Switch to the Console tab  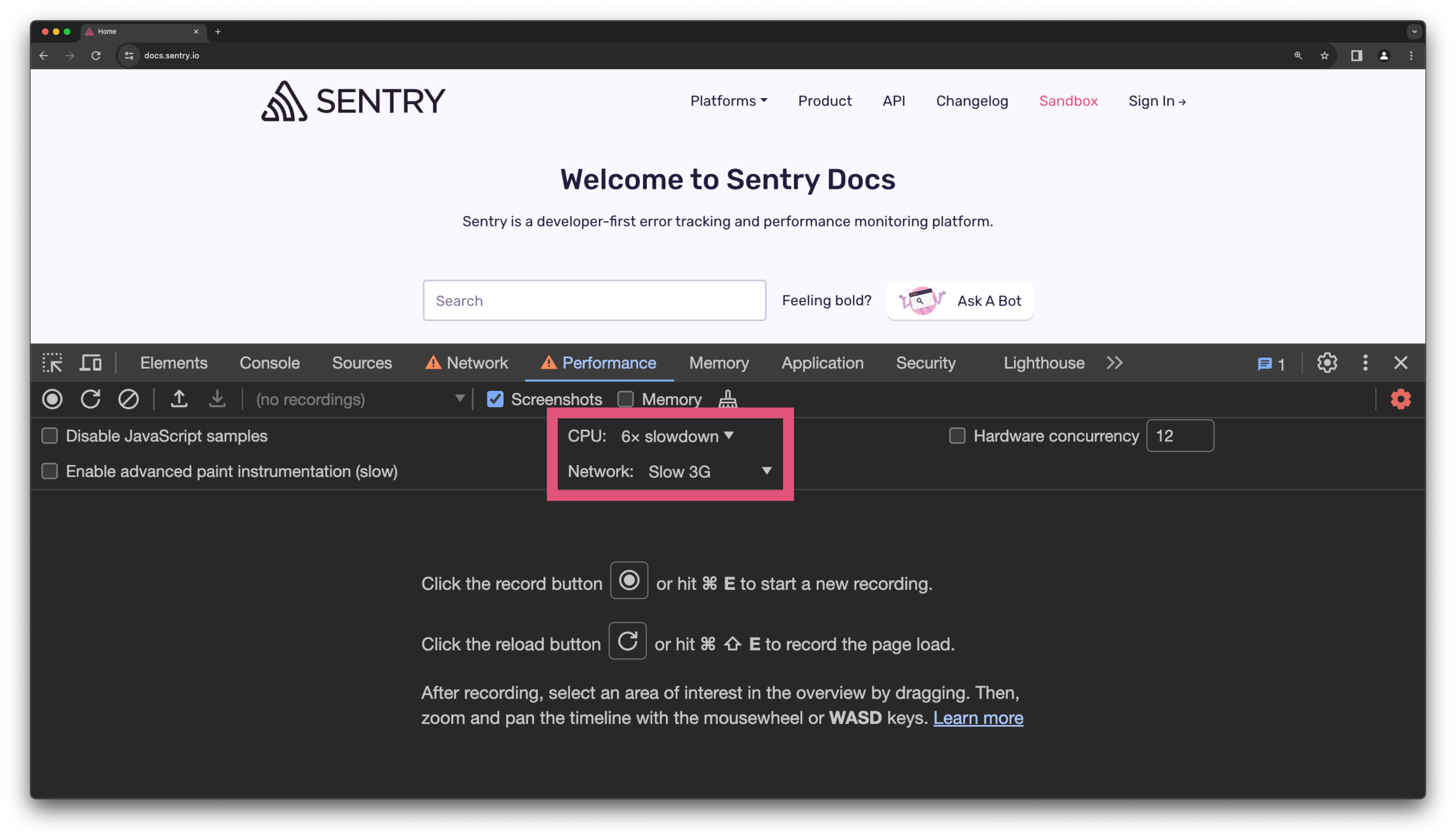click(270, 363)
